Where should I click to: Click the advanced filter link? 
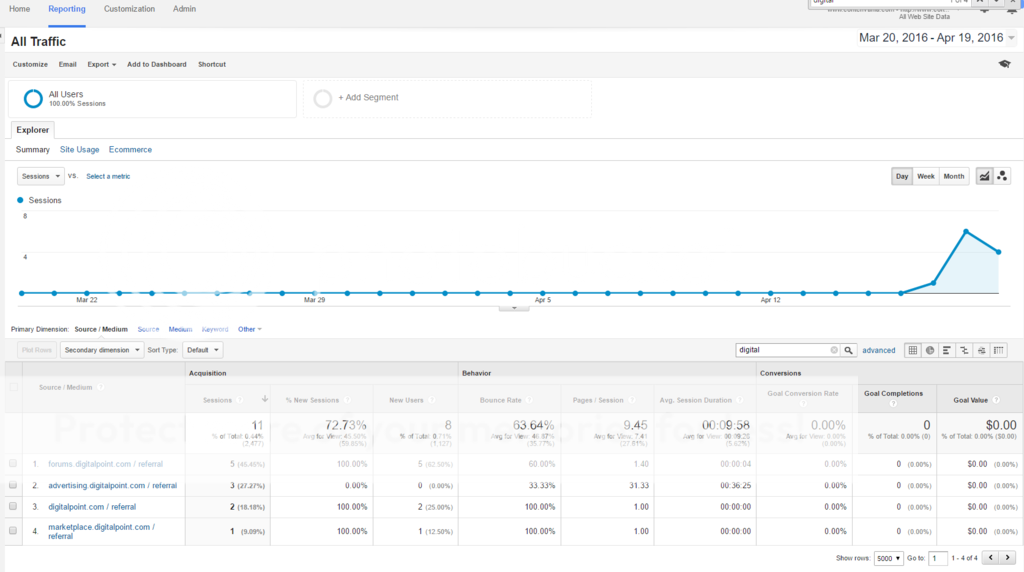[x=879, y=350]
